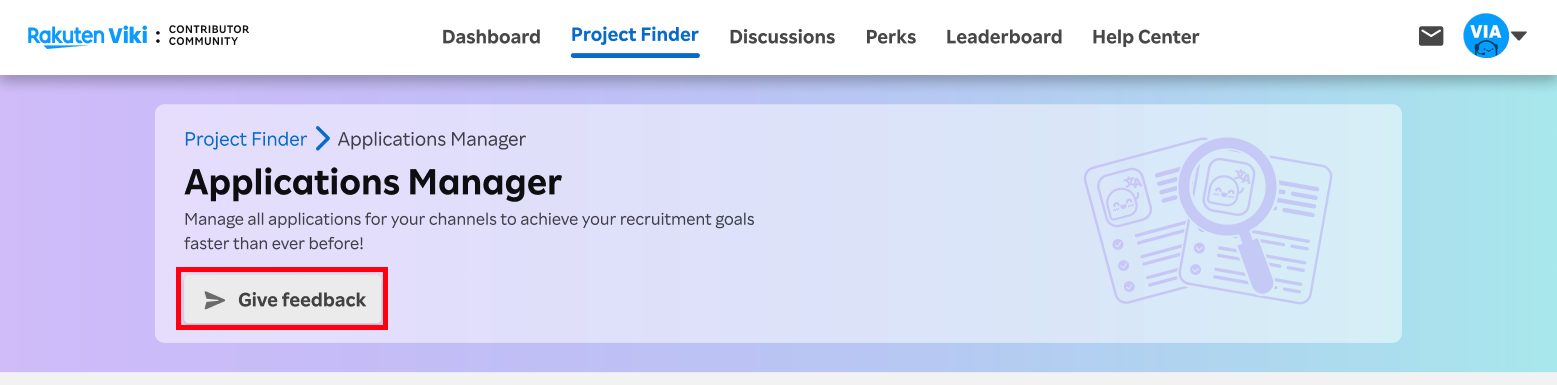Click the Contributor Community label
This screenshot has height=385, width=1557.
click(209, 36)
